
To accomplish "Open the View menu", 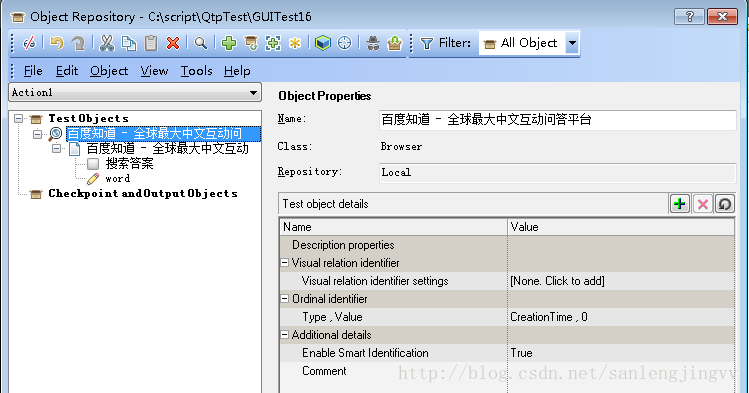I will point(154,71).
